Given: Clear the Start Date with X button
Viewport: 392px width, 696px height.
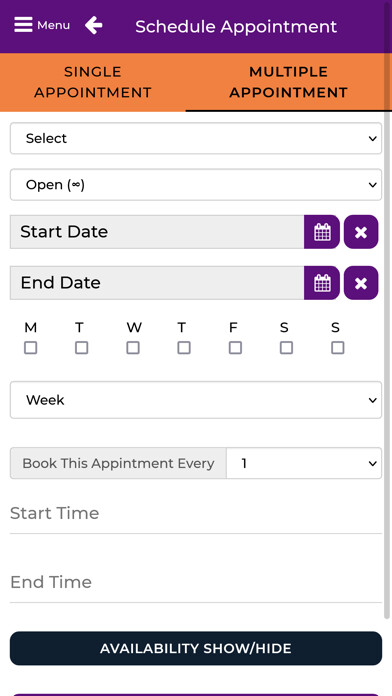Looking at the screenshot, I should click(x=361, y=232).
